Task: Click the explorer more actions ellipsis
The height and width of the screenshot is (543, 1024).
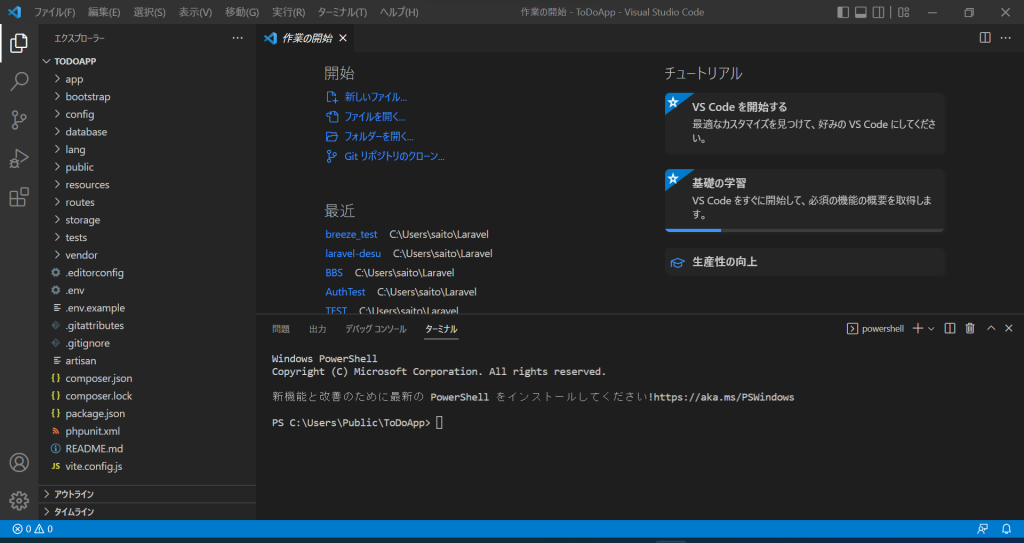Action: click(238, 39)
